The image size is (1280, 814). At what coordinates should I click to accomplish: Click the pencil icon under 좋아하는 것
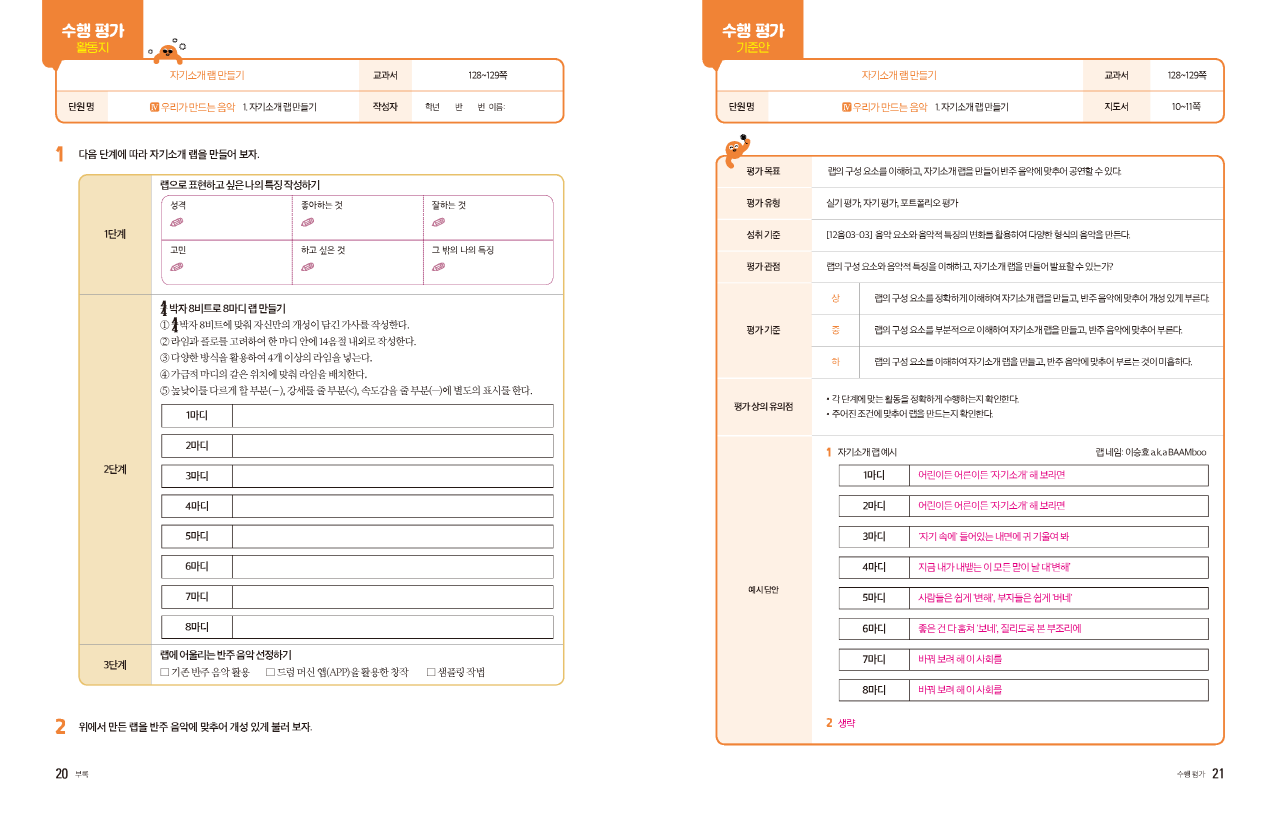pyautogui.click(x=308, y=222)
